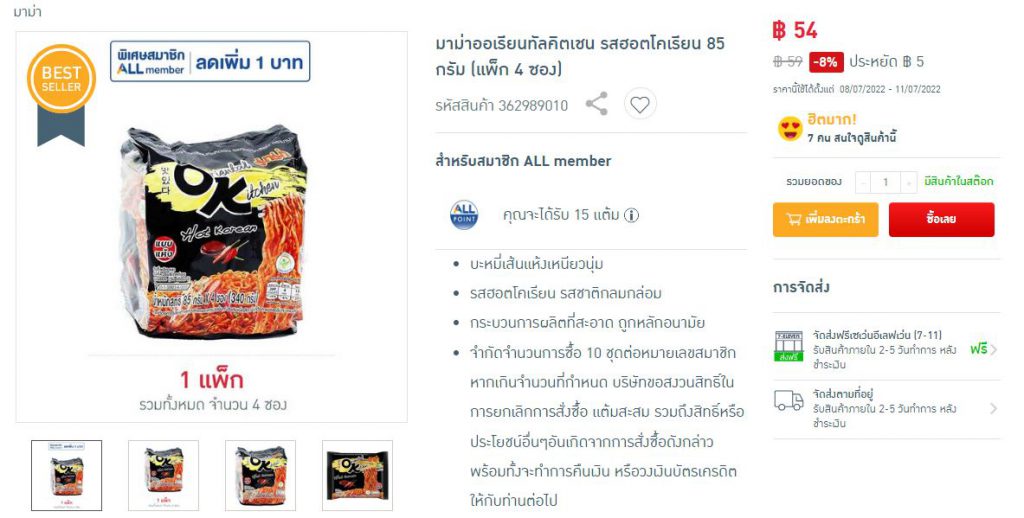The height and width of the screenshot is (518, 1024).
Task: Click the red buy now button
Action: pyautogui.click(x=941, y=219)
